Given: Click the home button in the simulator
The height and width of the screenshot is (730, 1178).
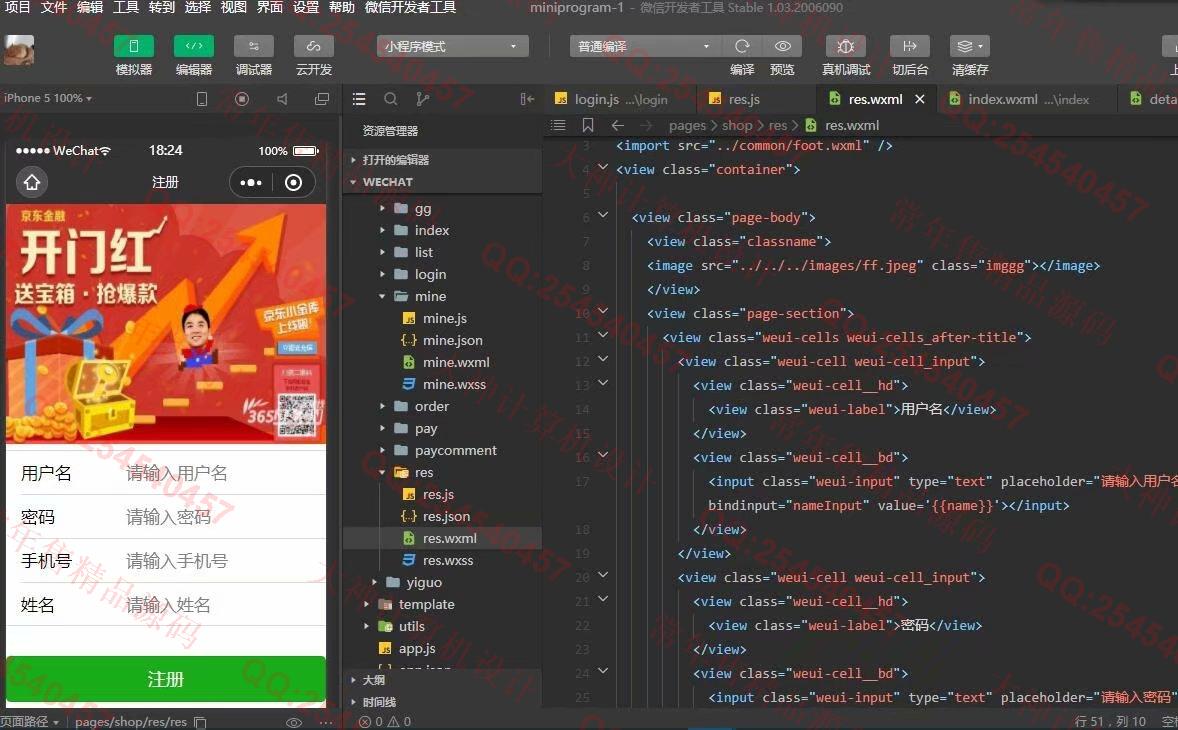Looking at the screenshot, I should [x=32, y=182].
